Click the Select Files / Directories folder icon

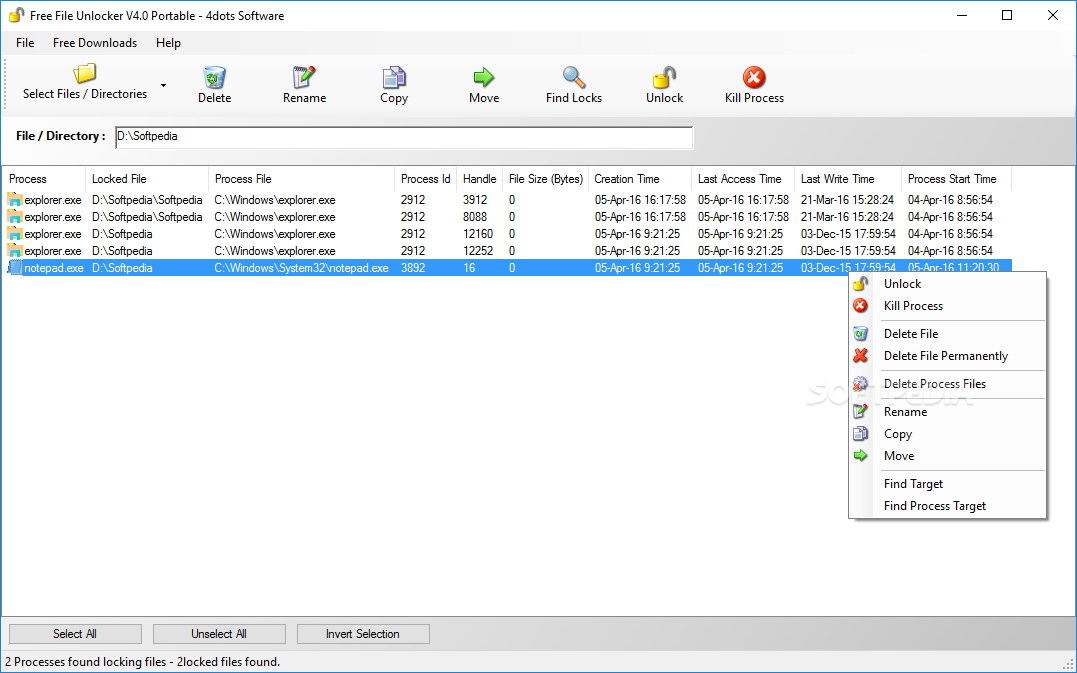tap(85, 73)
